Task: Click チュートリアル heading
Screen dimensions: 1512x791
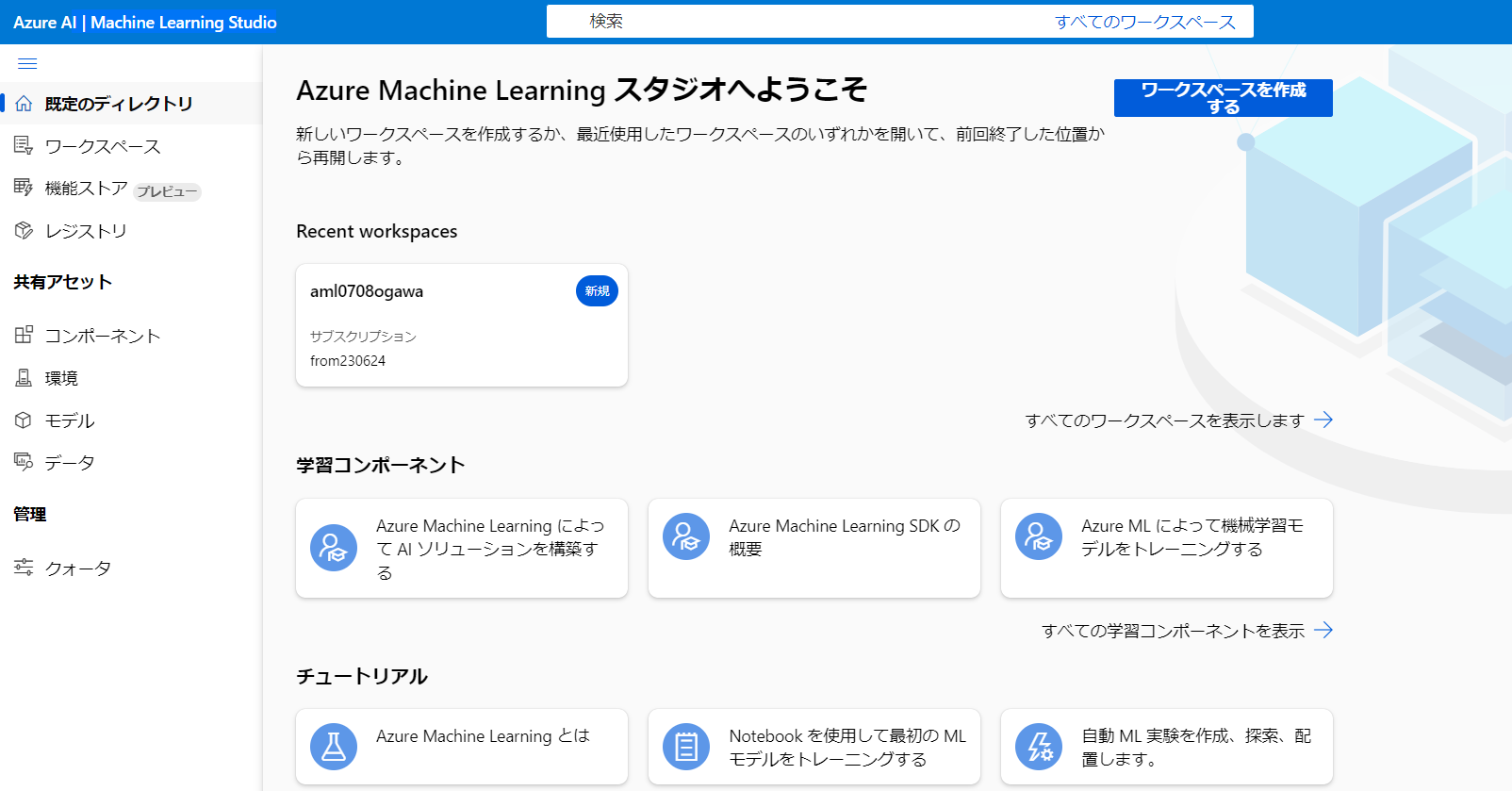Action: 362,676
